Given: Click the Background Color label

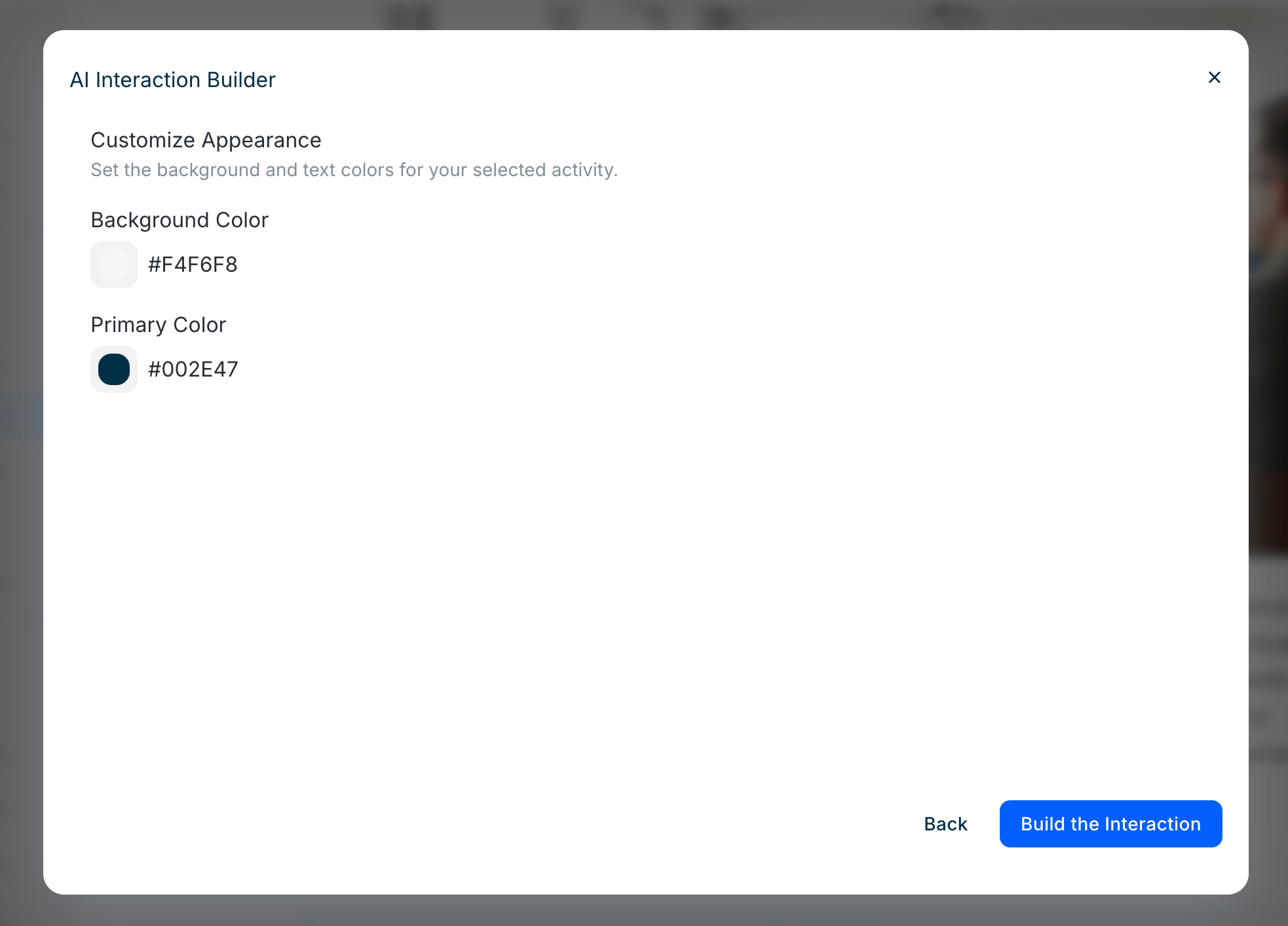Looking at the screenshot, I should (180, 220).
